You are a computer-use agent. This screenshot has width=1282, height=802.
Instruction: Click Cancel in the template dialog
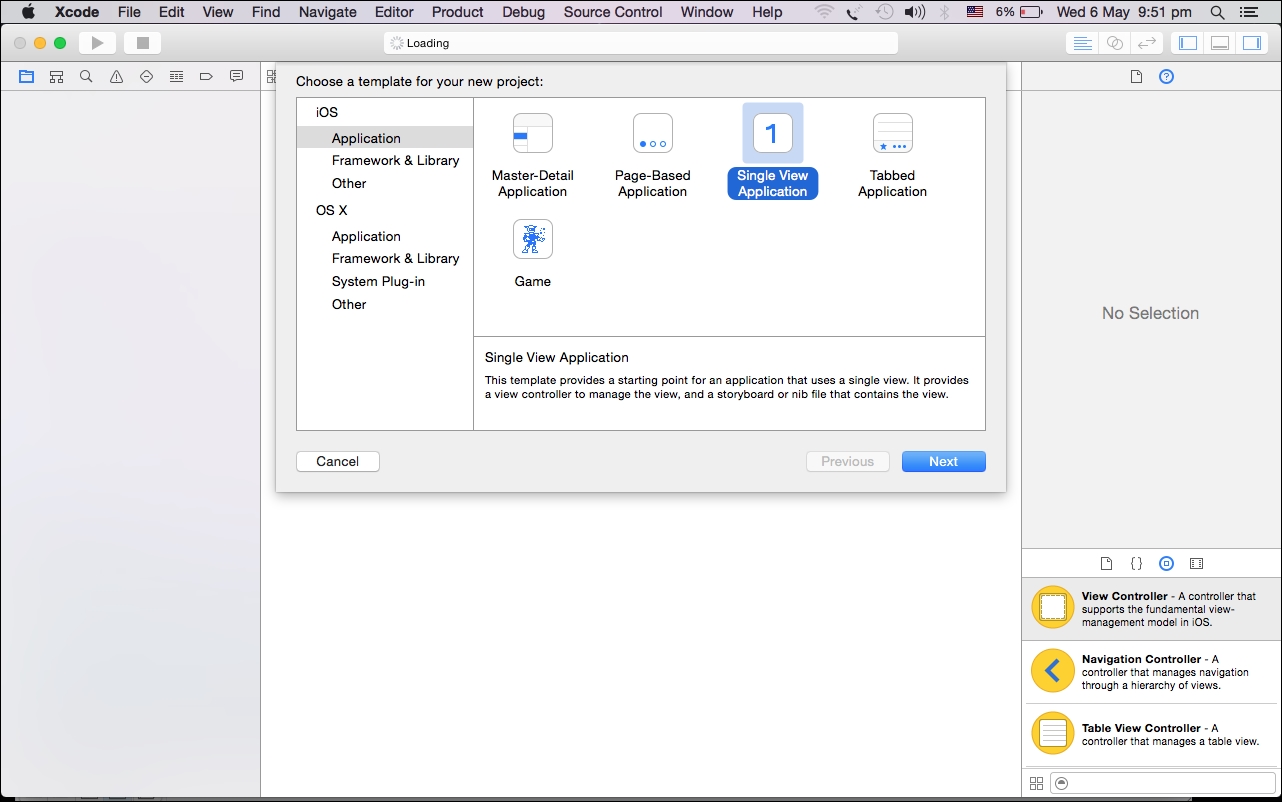tap(338, 461)
